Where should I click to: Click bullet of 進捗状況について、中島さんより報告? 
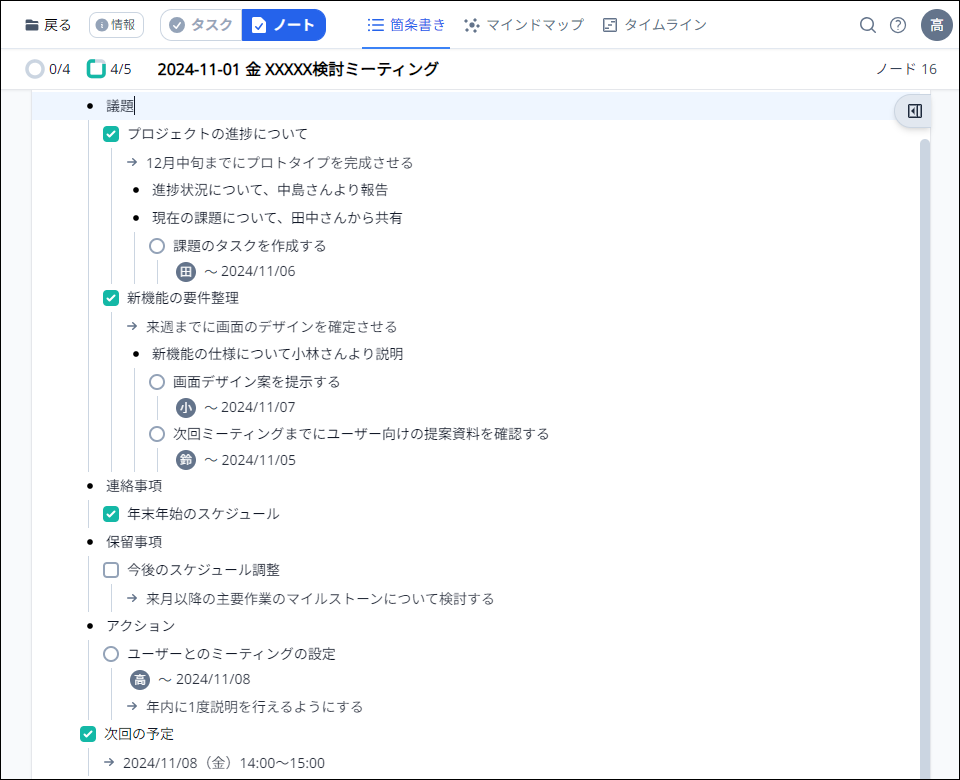[136, 190]
